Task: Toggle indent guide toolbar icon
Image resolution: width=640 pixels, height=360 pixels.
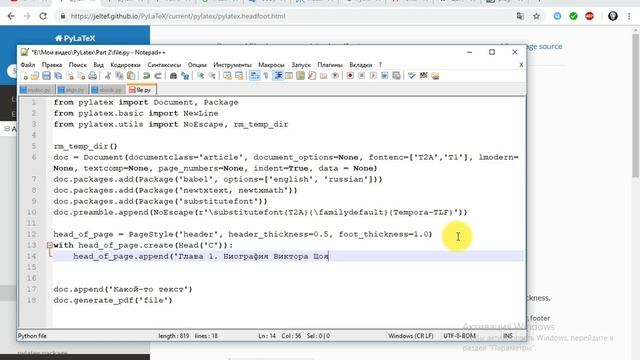Action: [x=278, y=76]
